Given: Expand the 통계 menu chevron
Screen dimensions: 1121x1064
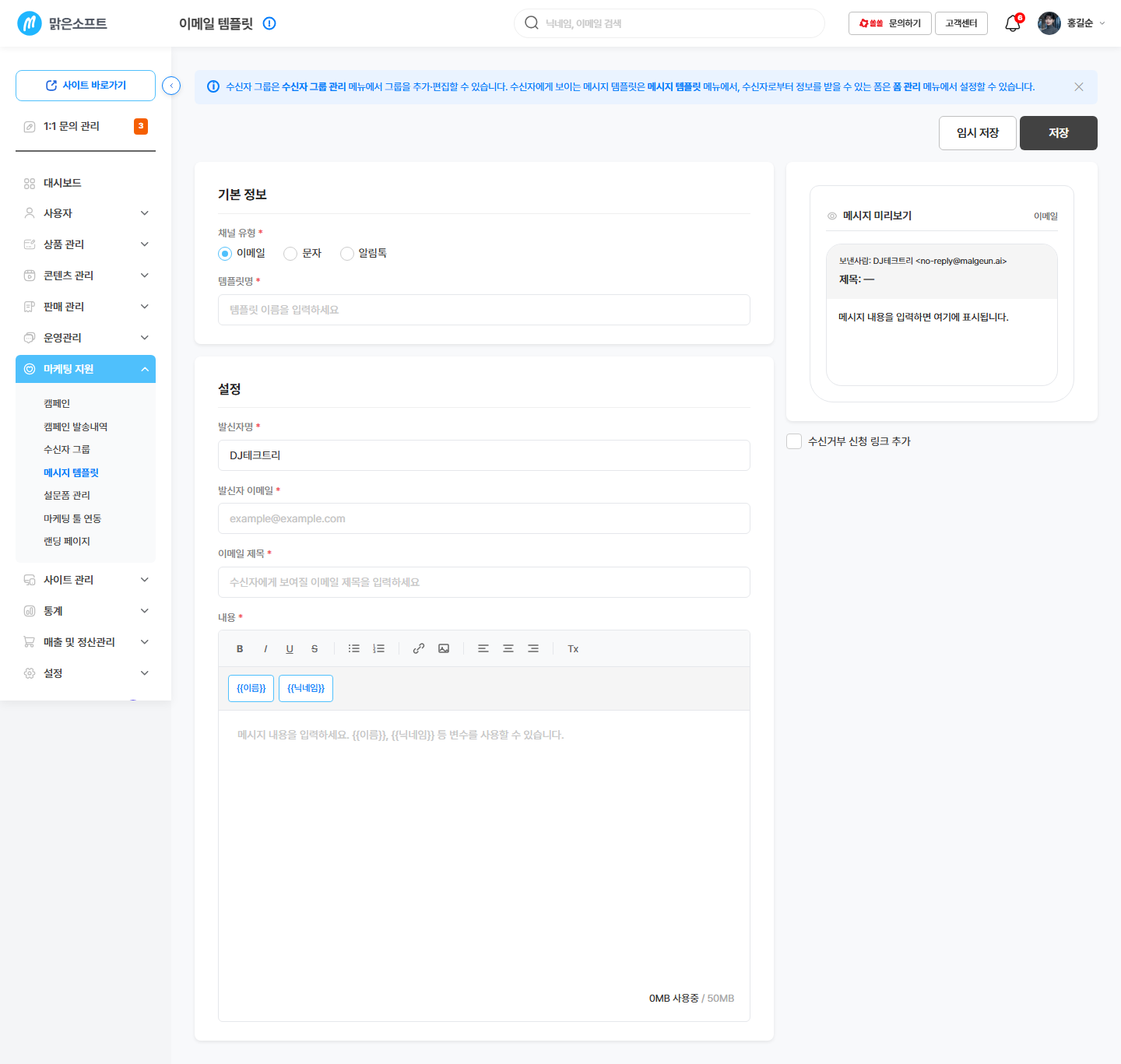Looking at the screenshot, I should 145,611.
